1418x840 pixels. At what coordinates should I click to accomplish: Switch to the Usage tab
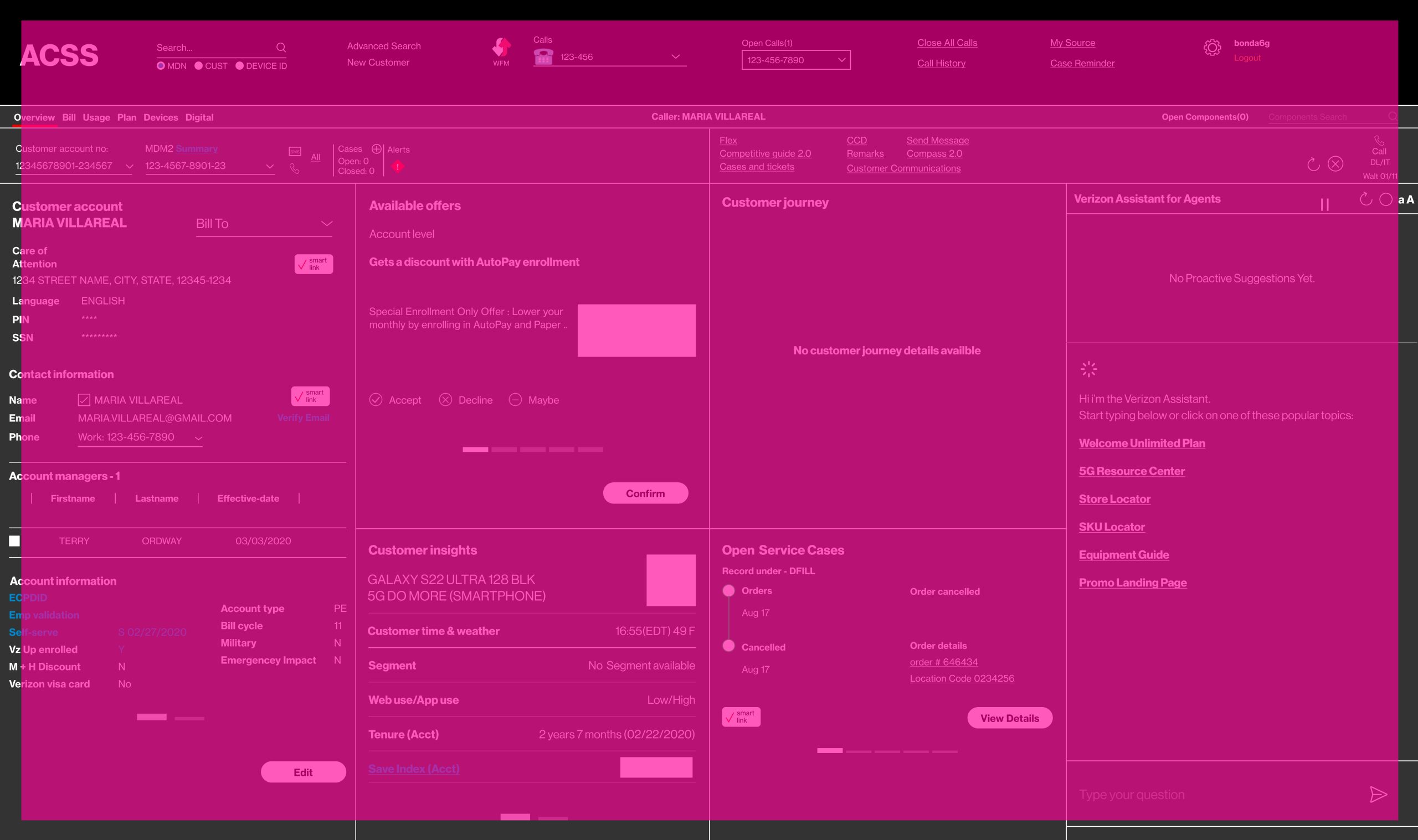96,117
